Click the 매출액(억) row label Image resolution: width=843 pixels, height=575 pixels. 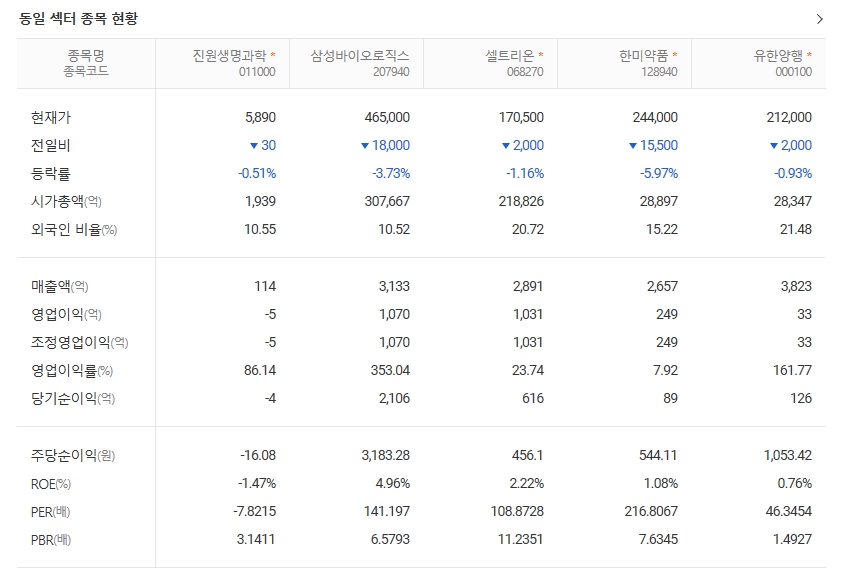point(59,286)
